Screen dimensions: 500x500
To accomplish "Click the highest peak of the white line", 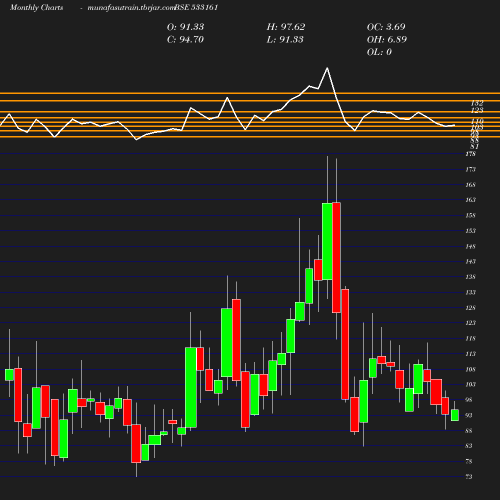I will click(x=327, y=68).
